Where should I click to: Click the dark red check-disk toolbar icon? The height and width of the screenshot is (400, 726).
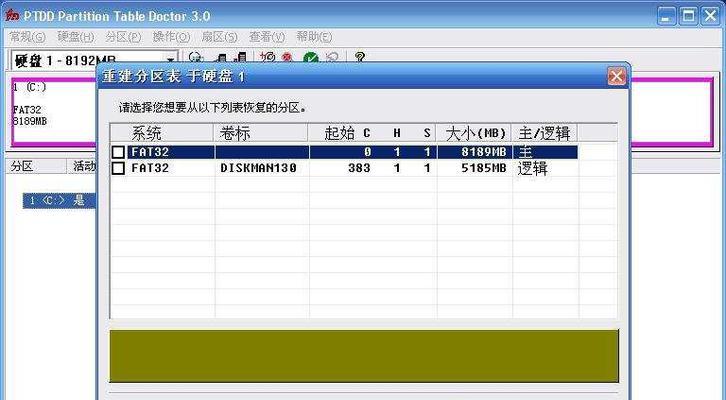(x=267, y=57)
